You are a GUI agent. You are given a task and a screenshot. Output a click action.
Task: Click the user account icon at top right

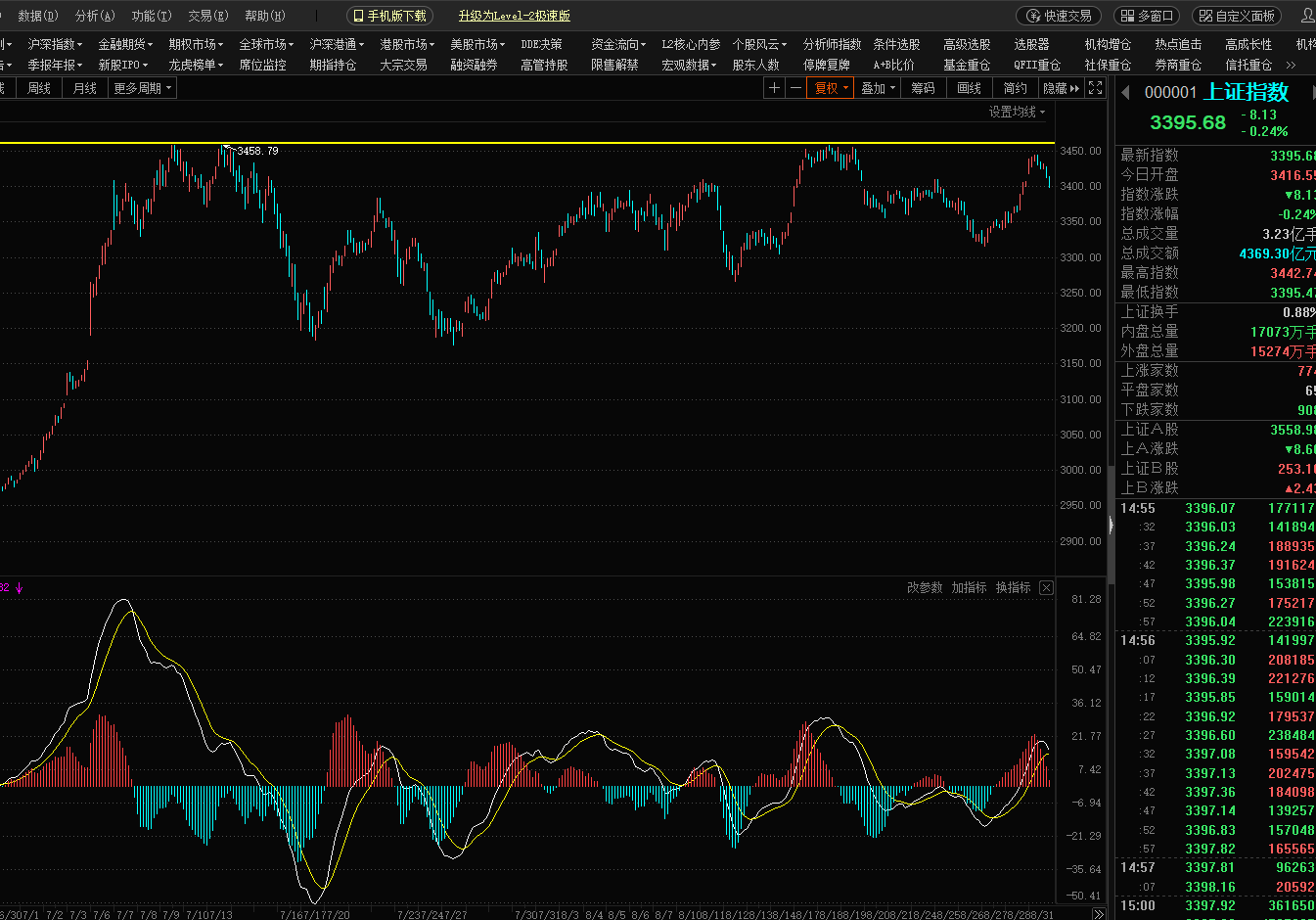click(x=1309, y=16)
